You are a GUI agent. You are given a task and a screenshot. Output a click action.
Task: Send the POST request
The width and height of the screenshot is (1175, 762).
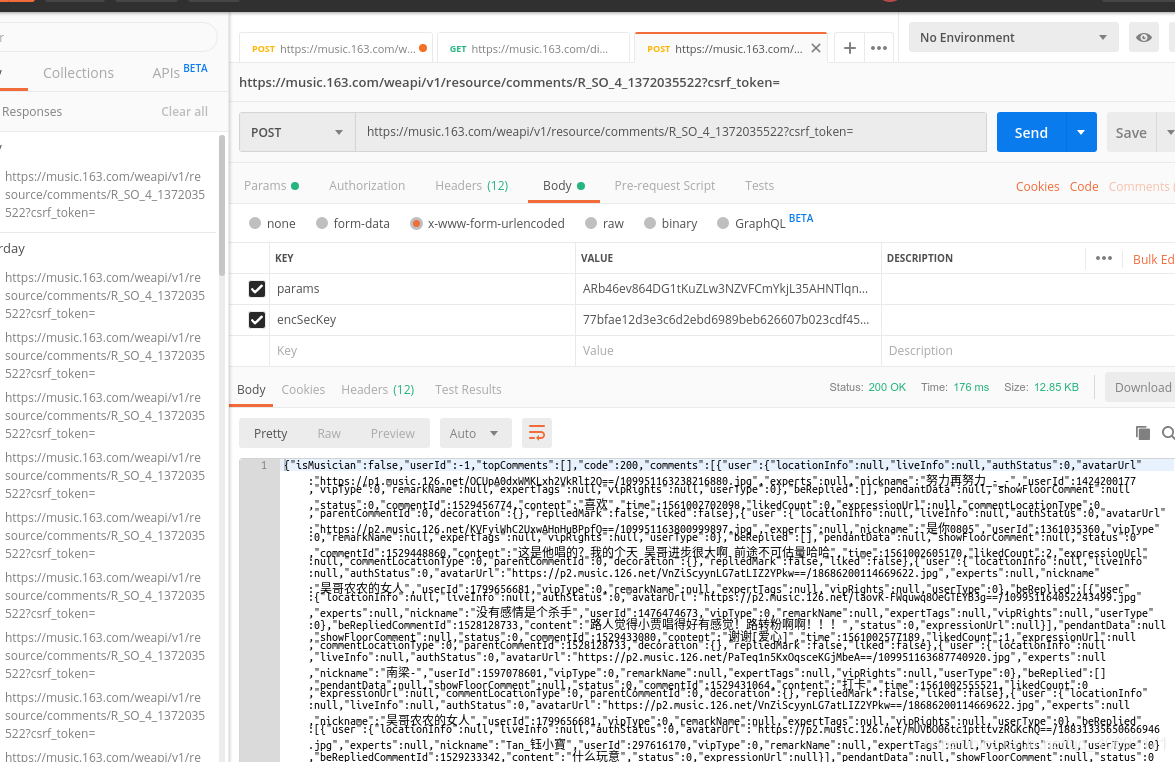tap(1031, 132)
